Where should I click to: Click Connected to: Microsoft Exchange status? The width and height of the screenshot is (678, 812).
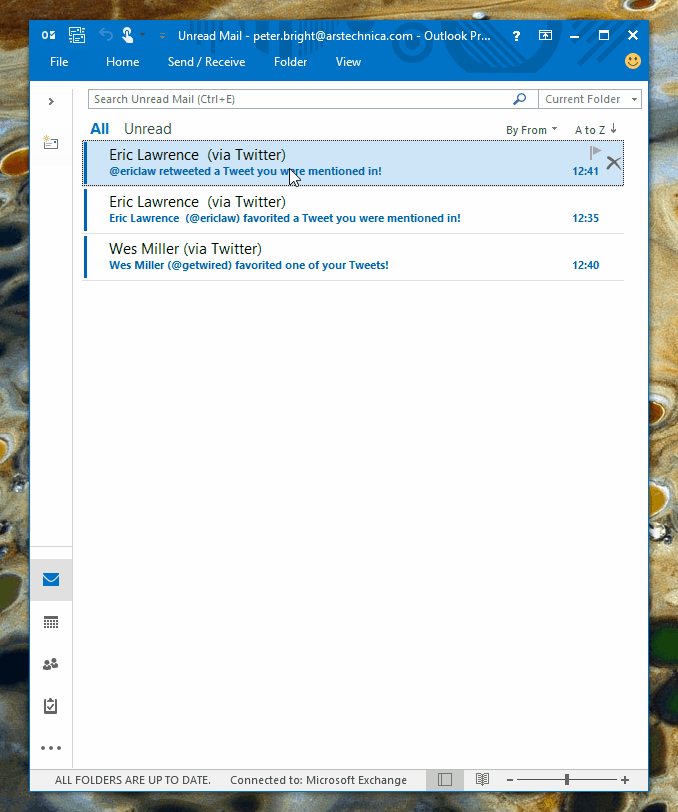(318, 780)
